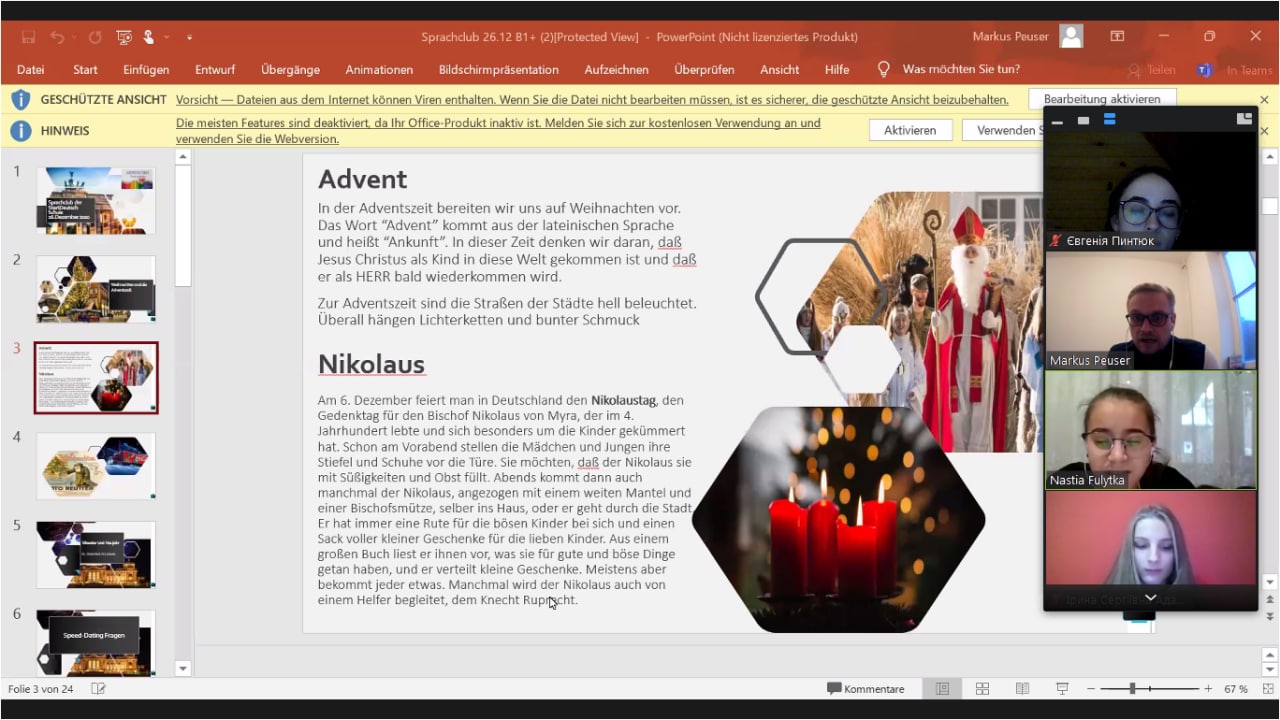
Task: Open the Hilfe tab
Action: point(837,70)
